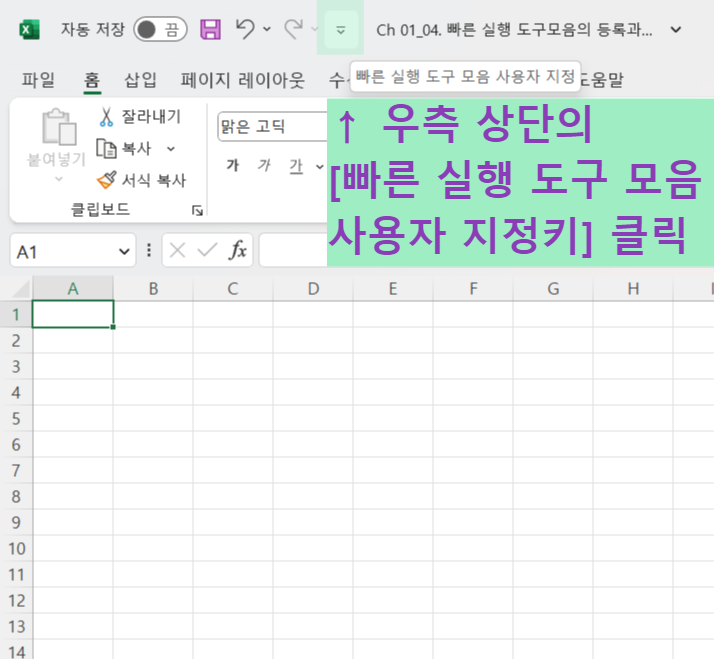
Task: Select column B header
Action: [x=153, y=289]
